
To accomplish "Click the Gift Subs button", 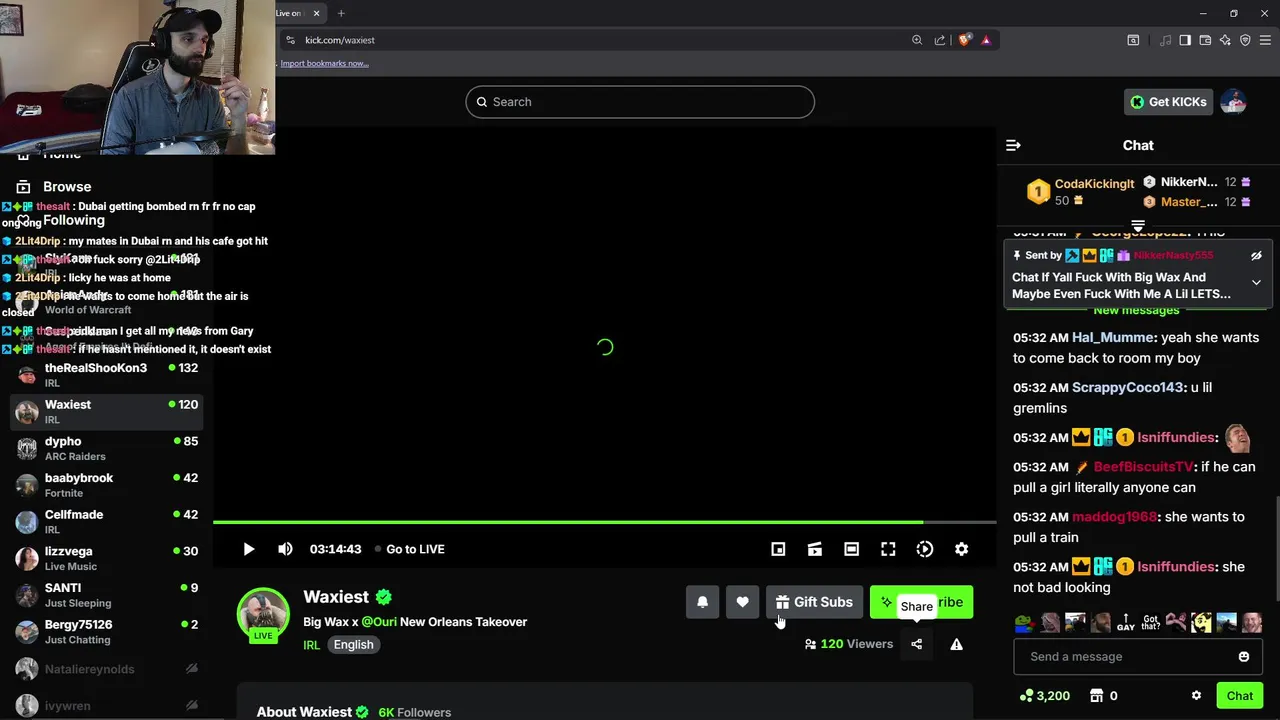I will click(814, 602).
